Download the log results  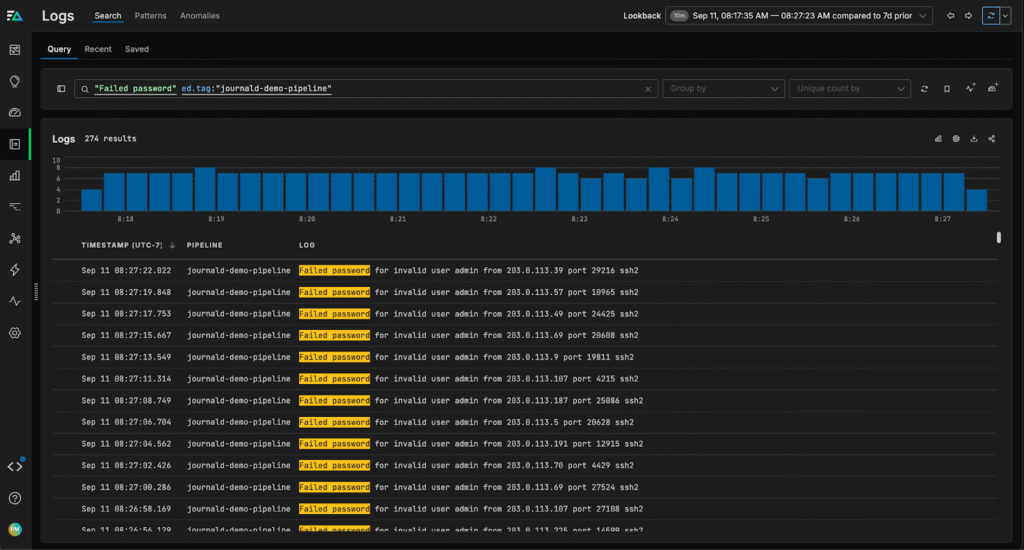[x=974, y=139]
